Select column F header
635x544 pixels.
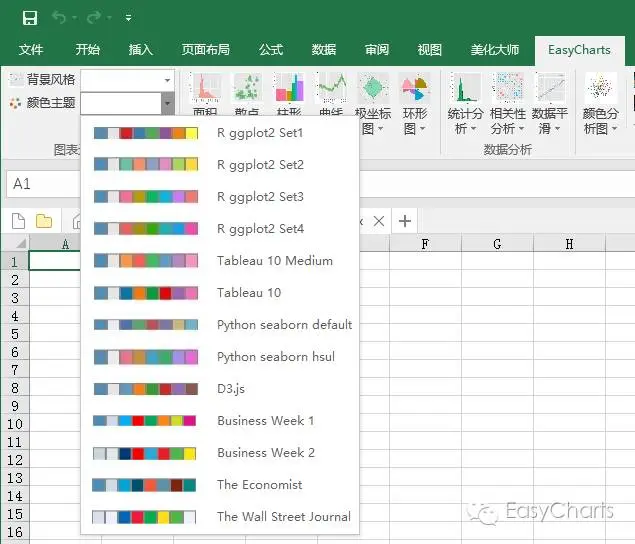(425, 244)
